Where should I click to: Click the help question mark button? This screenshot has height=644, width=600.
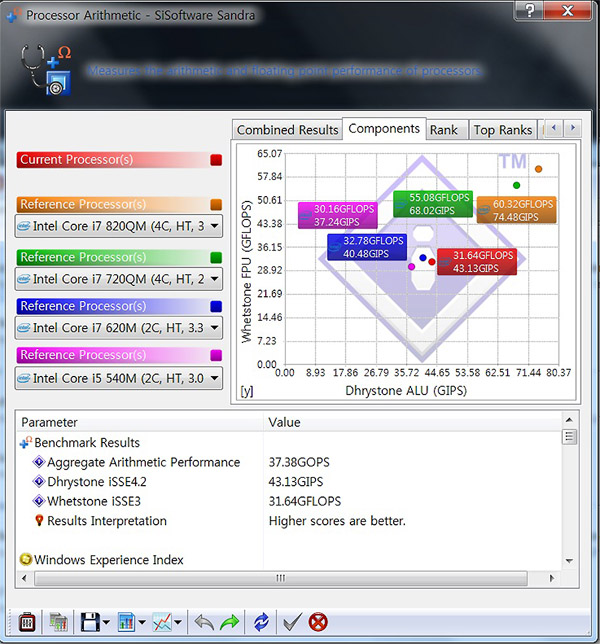click(529, 10)
